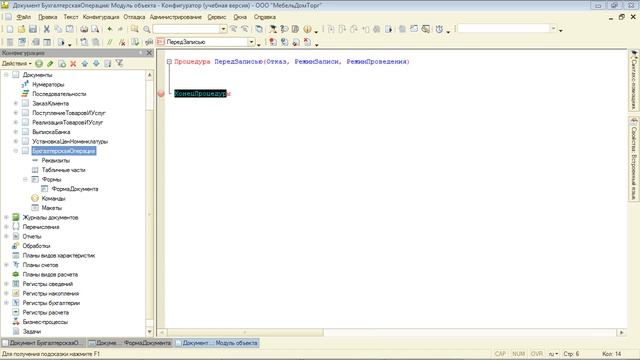
Task: Open the Конфигурация menu
Action: click(x=101, y=17)
